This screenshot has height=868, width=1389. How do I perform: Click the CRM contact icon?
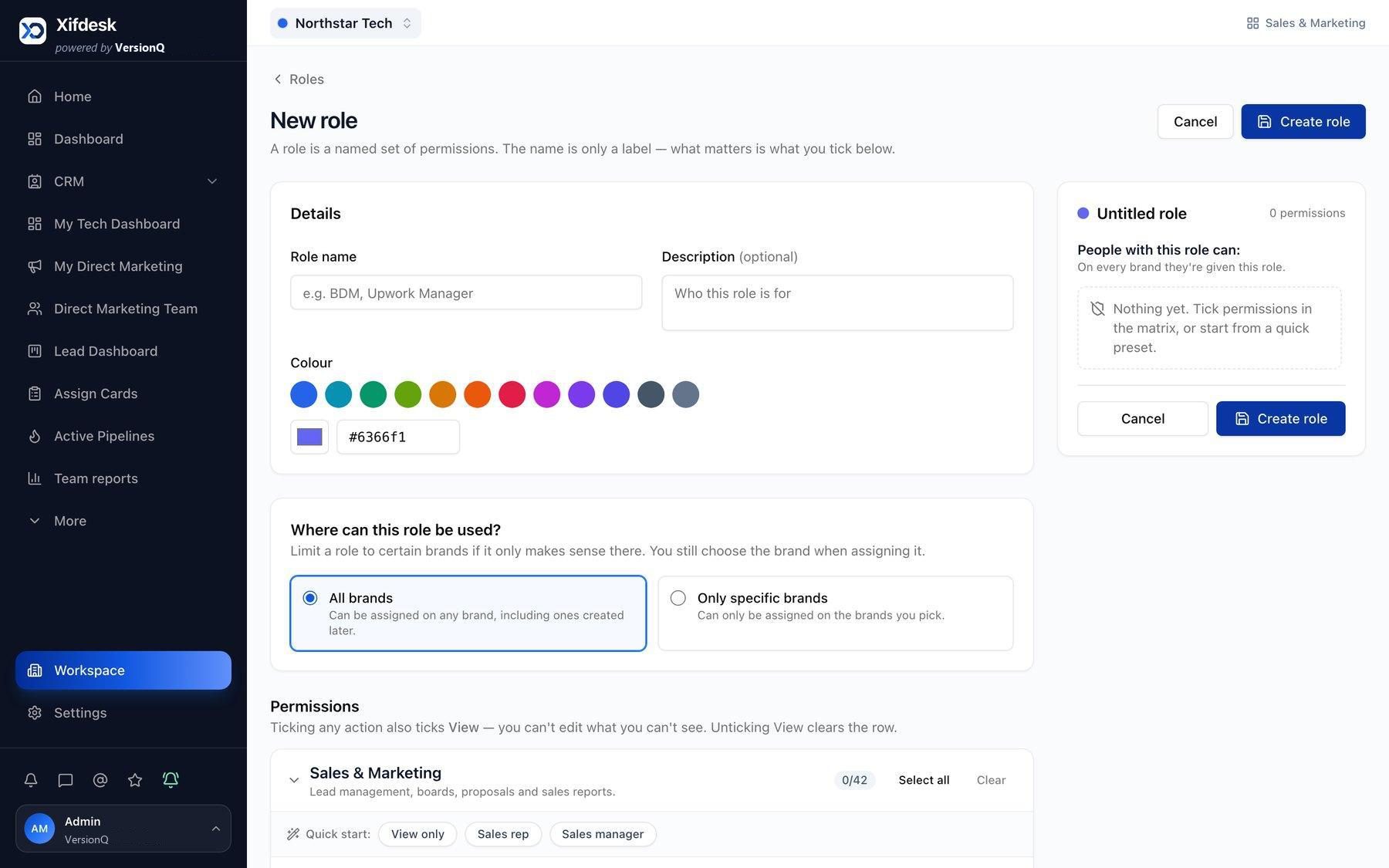pyautogui.click(x=35, y=181)
